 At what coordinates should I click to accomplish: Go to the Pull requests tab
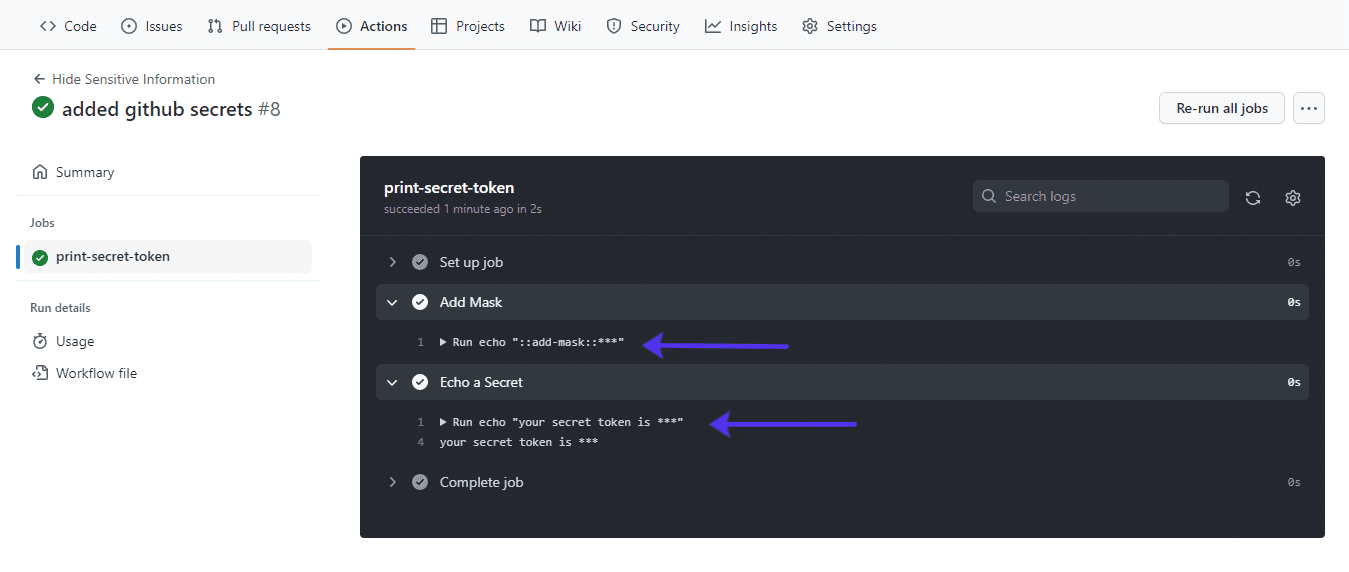click(x=259, y=26)
